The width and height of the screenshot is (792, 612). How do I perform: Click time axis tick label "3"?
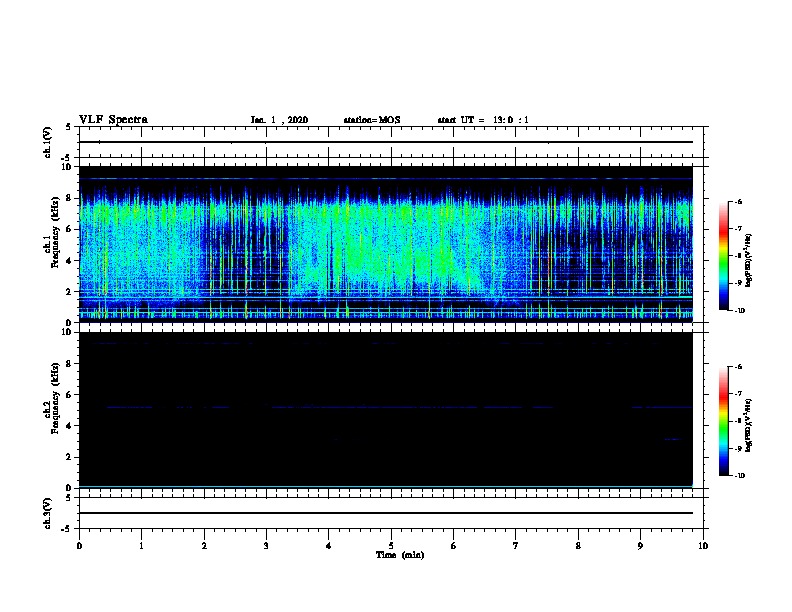[x=266, y=546]
